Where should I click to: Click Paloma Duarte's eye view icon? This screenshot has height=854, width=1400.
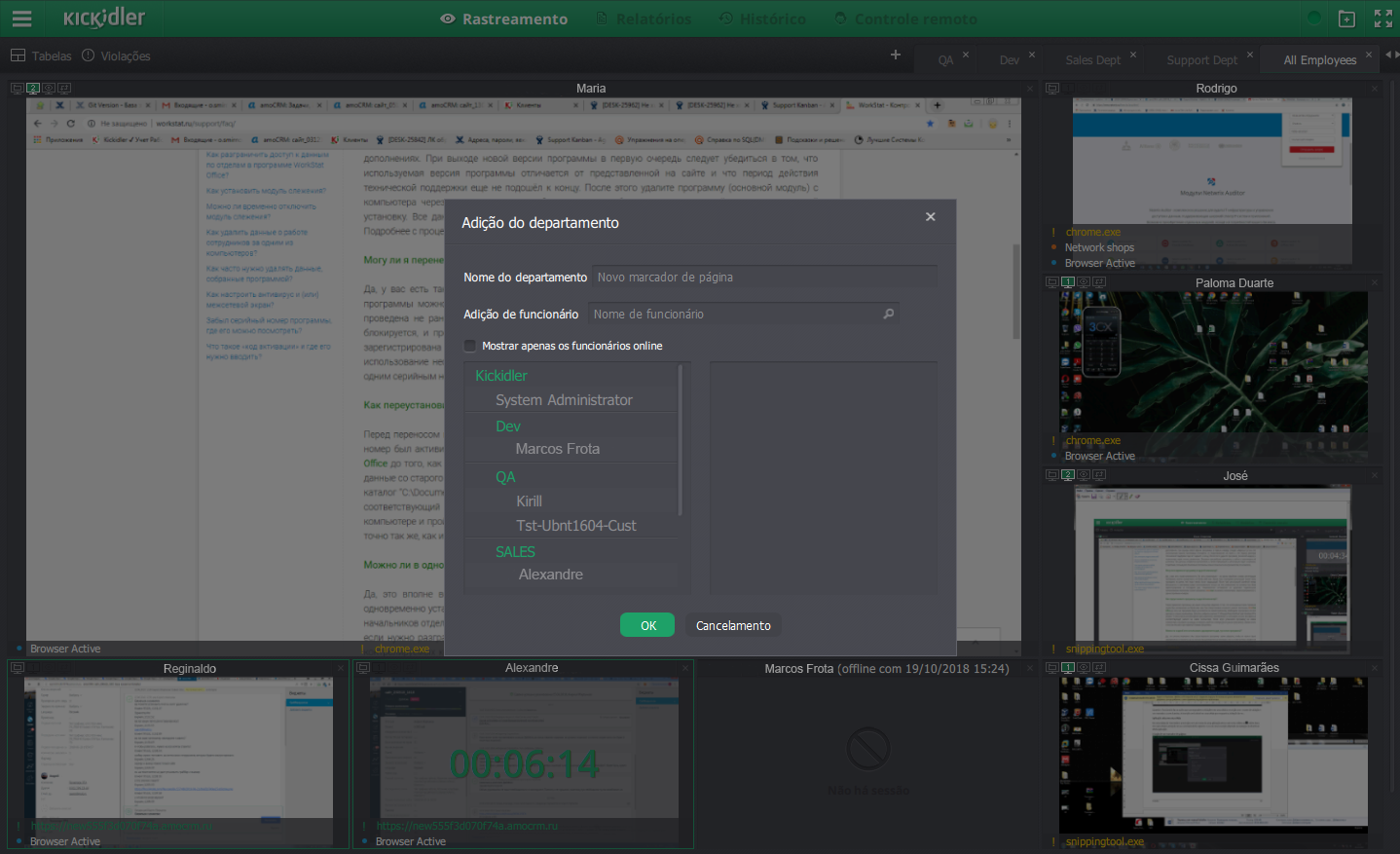[x=1083, y=282]
